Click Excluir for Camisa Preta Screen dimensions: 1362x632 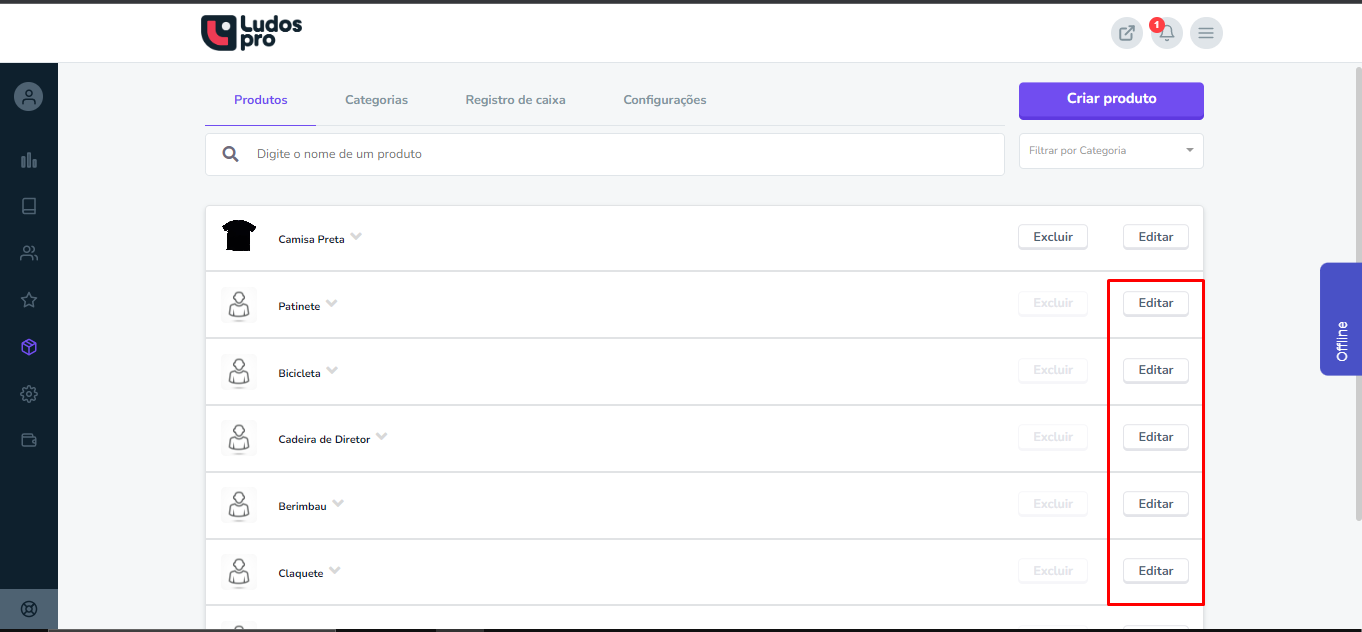1053,237
